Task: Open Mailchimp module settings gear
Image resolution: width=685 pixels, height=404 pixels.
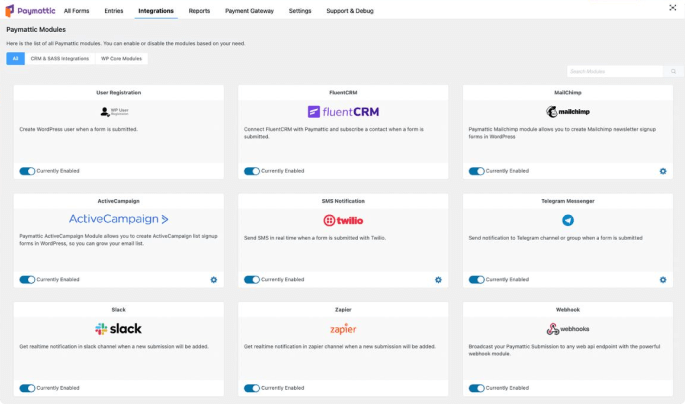Action: tap(663, 171)
